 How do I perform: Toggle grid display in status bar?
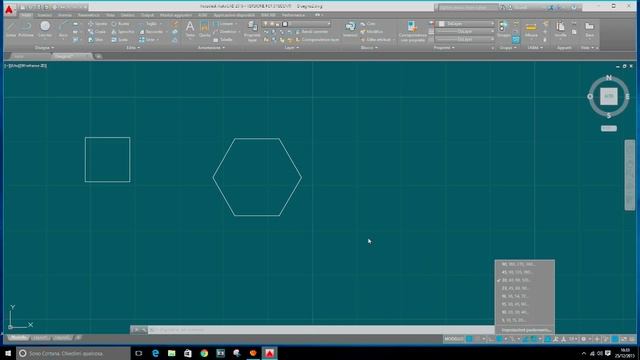coord(469,339)
